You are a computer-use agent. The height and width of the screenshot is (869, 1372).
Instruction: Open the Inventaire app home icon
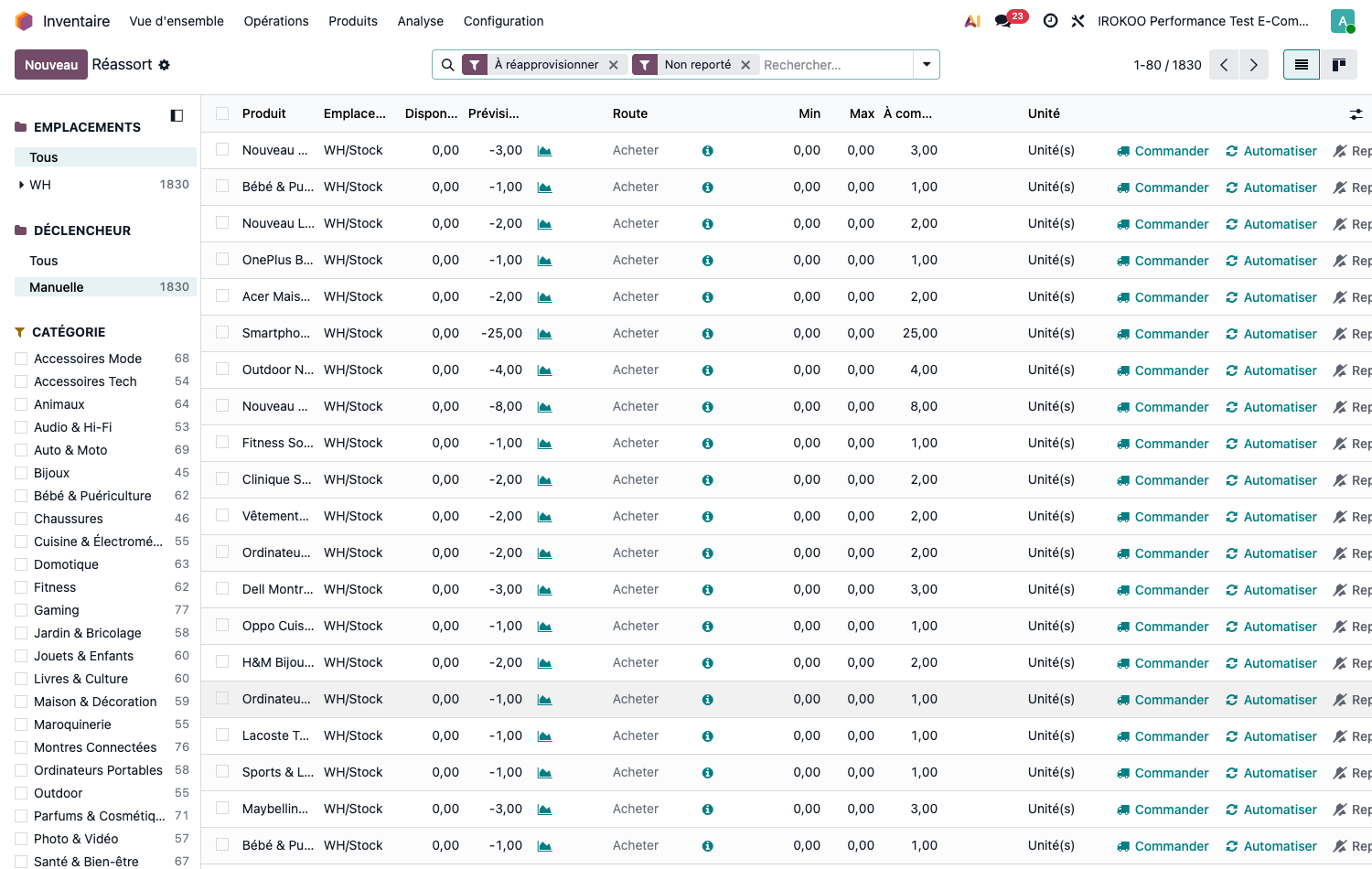pos(24,21)
